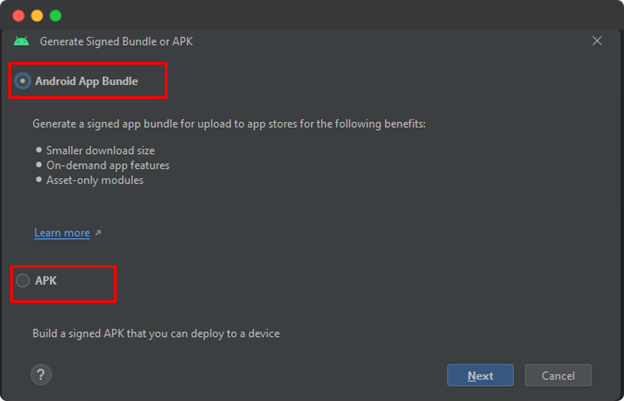
Task: Choose the APK radio button
Action: pyautogui.click(x=23, y=281)
